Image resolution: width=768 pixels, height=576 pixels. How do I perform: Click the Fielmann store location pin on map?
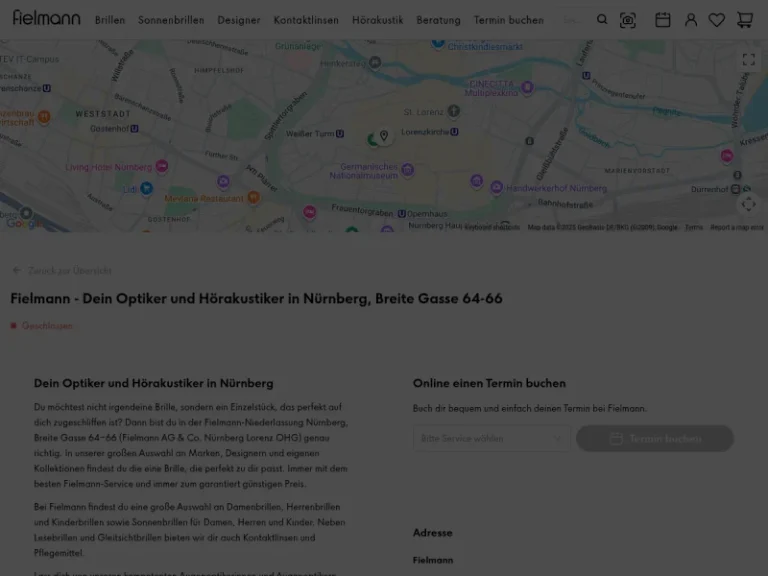(384, 136)
